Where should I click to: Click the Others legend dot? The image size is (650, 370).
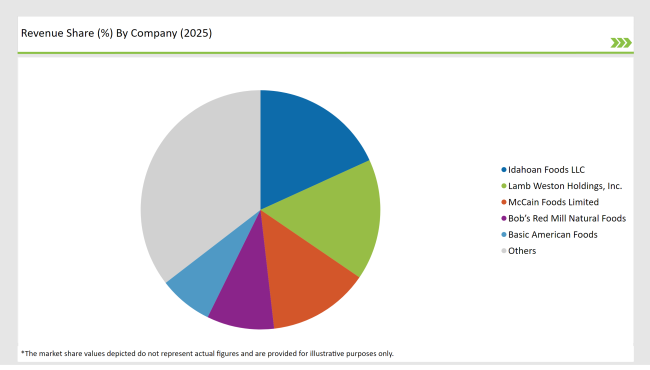[x=504, y=251]
